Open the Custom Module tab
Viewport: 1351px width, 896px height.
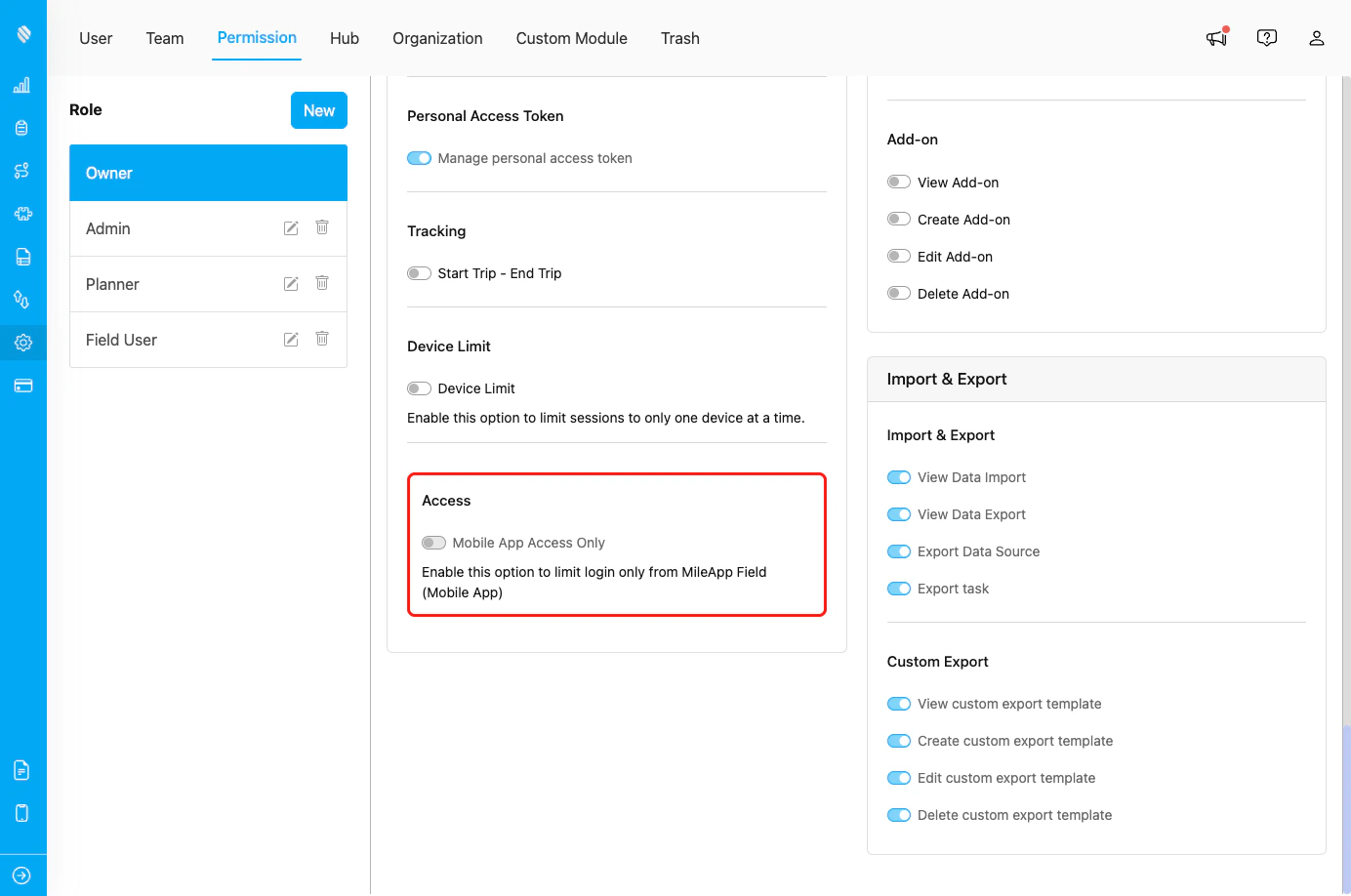point(571,38)
